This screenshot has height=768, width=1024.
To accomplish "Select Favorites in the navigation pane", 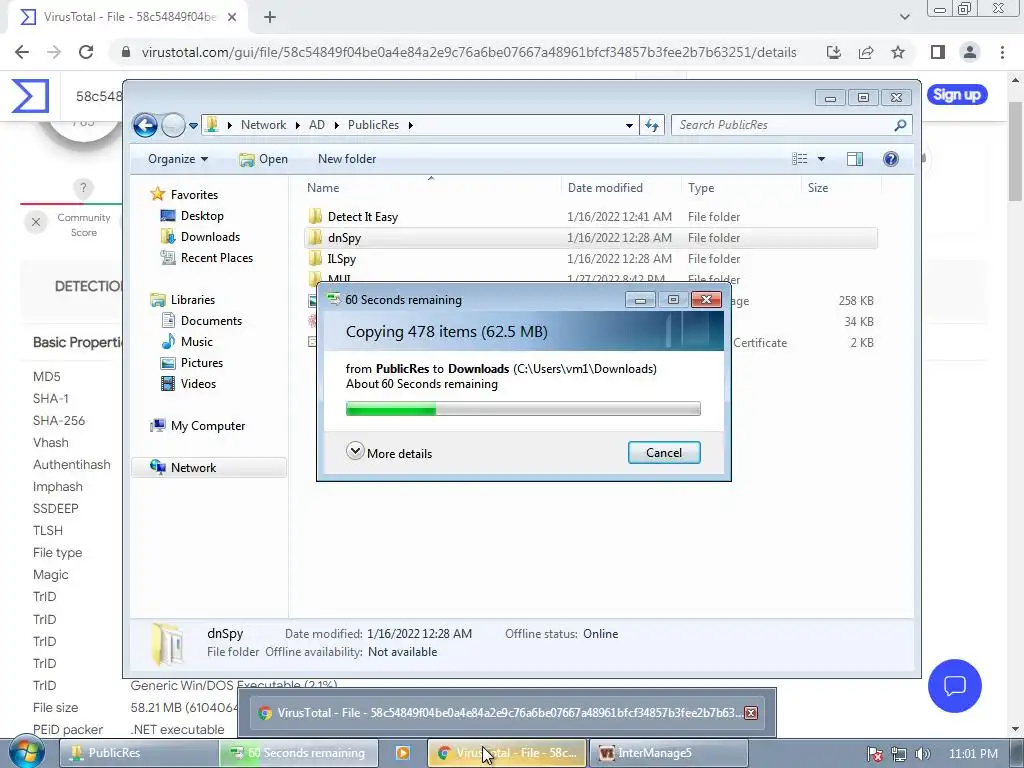I will pos(184,195).
